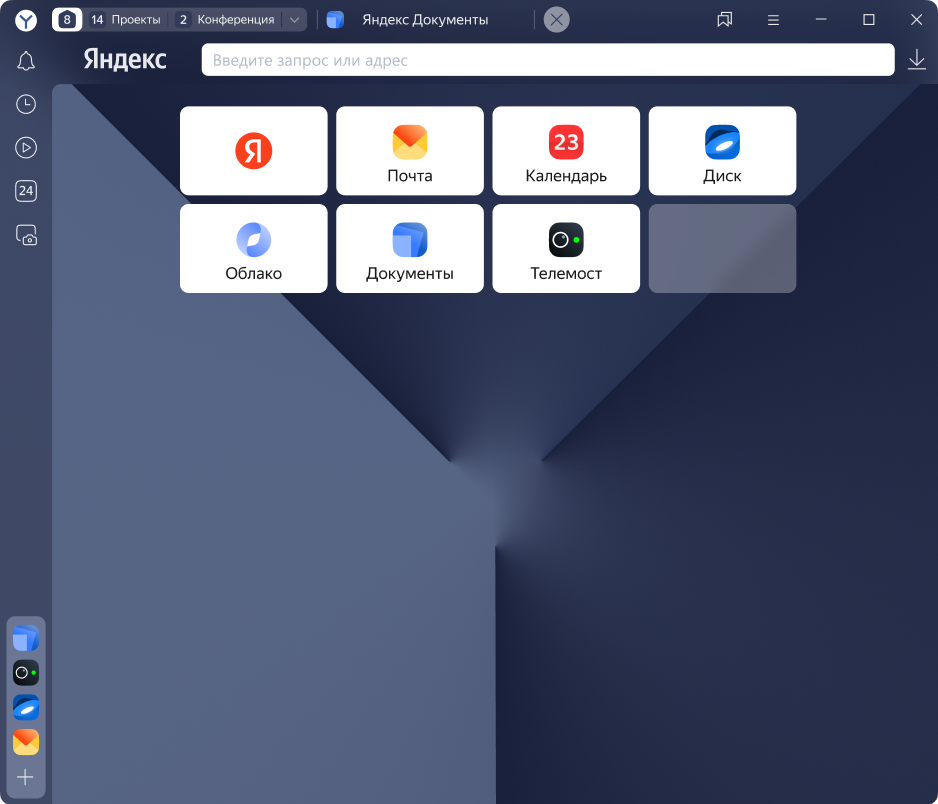Close the browser window

click(x=916, y=20)
